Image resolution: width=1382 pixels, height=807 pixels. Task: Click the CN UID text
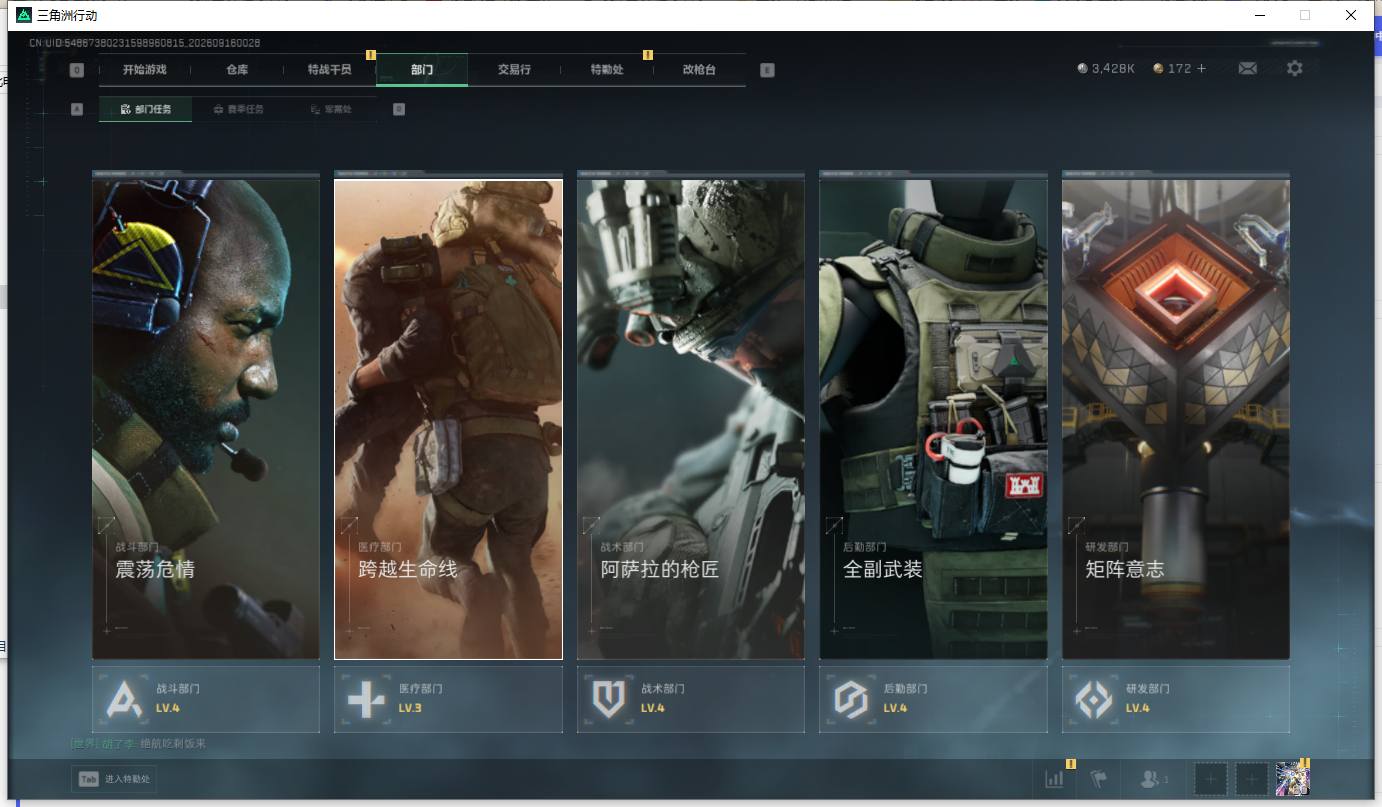click(x=144, y=43)
